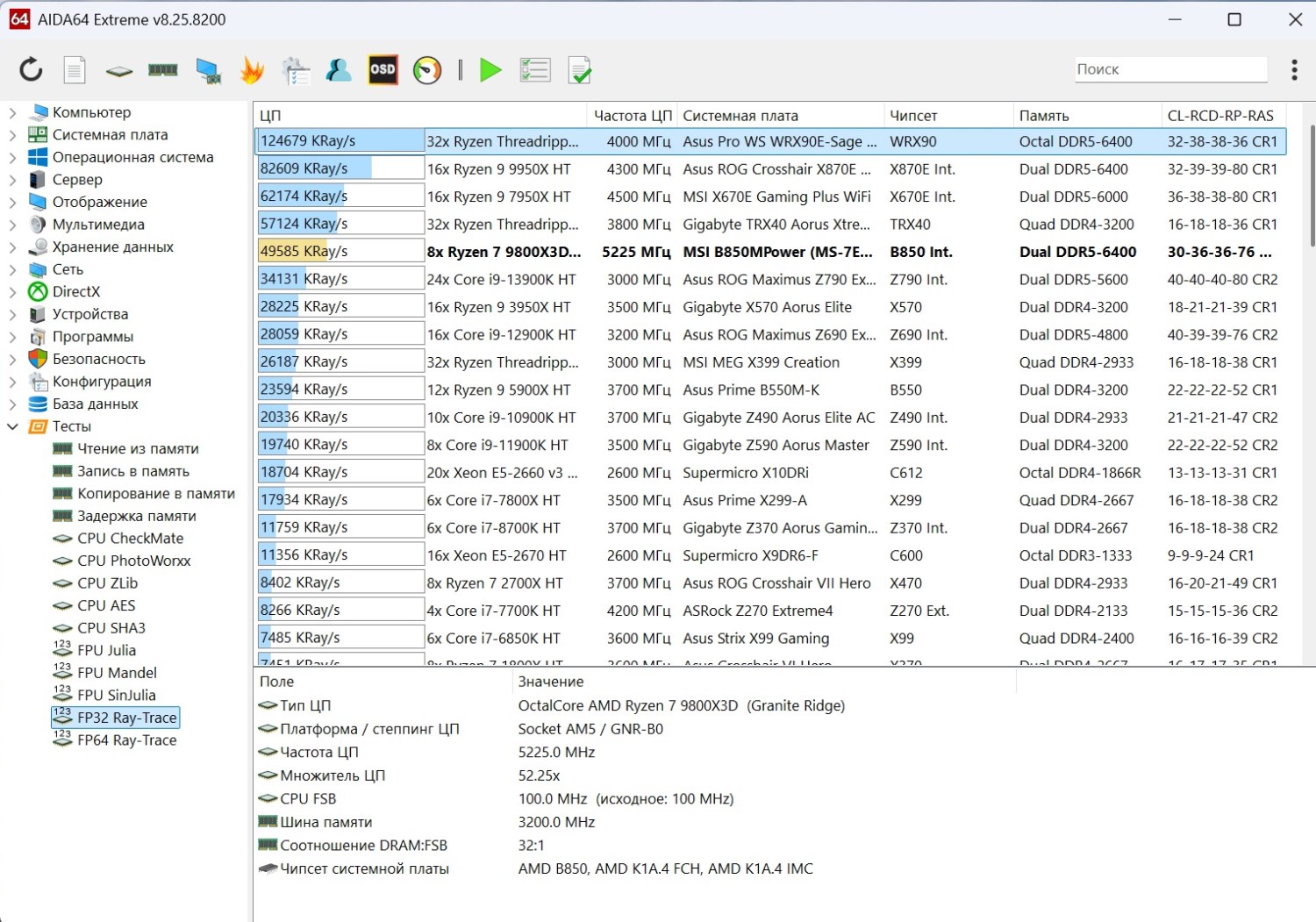The height and width of the screenshot is (922, 1316).
Task: Expand the Компьютер tree node
Action: (12, 112)
